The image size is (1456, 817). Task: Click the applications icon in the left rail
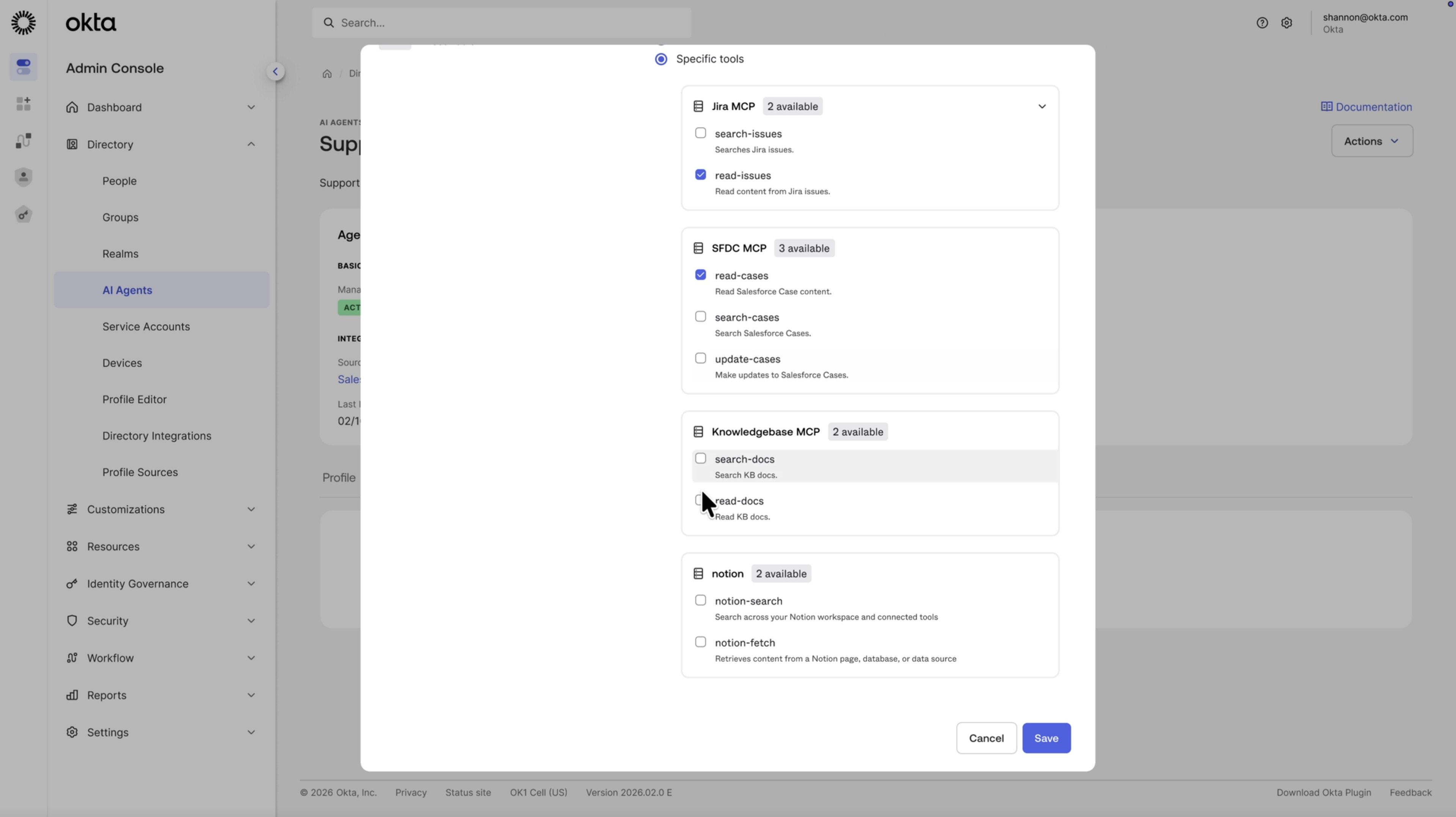[23, 103]
